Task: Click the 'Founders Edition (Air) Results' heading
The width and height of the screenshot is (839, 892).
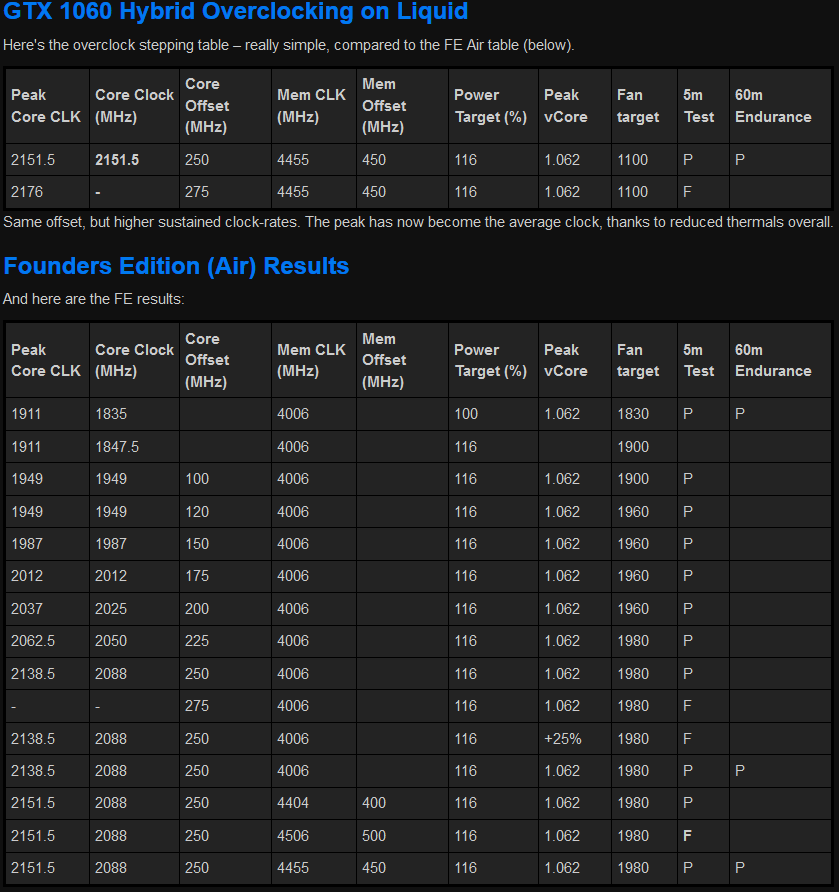Action: [x=176, y=266]
